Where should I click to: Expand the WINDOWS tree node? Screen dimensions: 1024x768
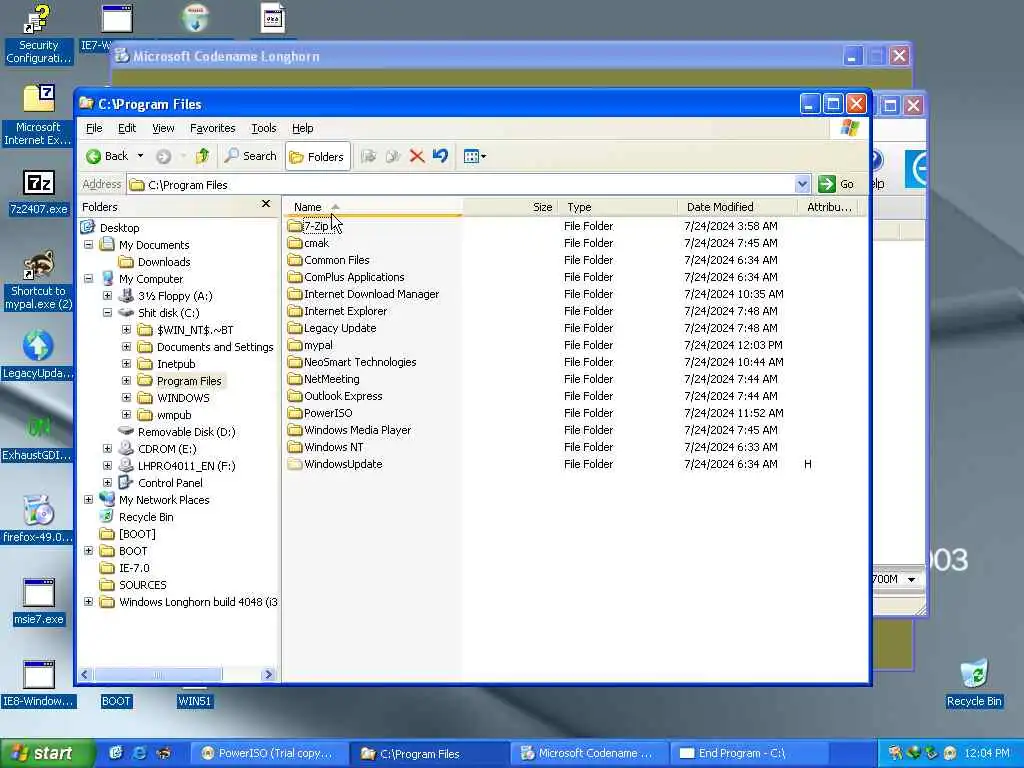[126, 398]
